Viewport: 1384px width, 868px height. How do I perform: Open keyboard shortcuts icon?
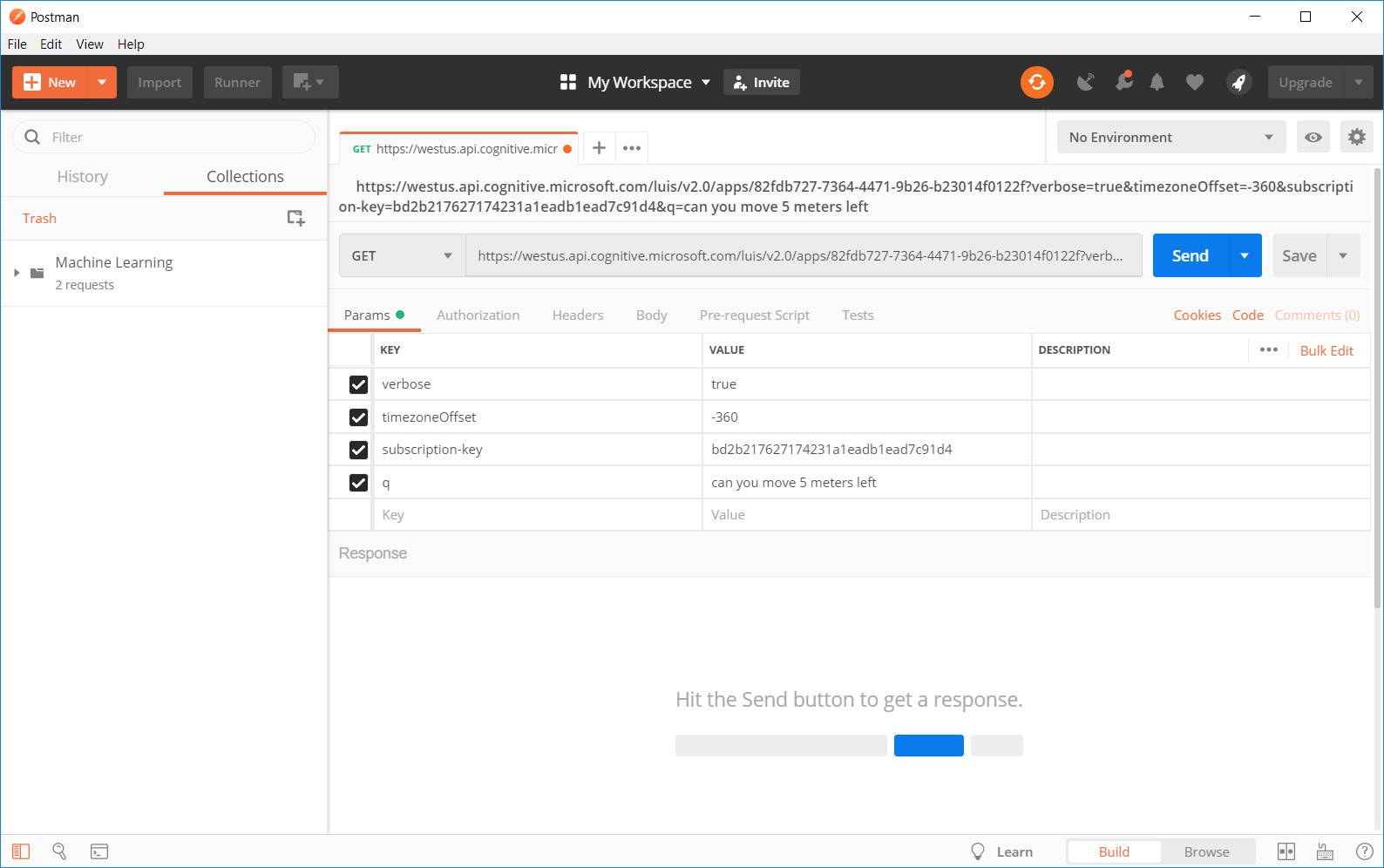click(x=1325, y=851)
